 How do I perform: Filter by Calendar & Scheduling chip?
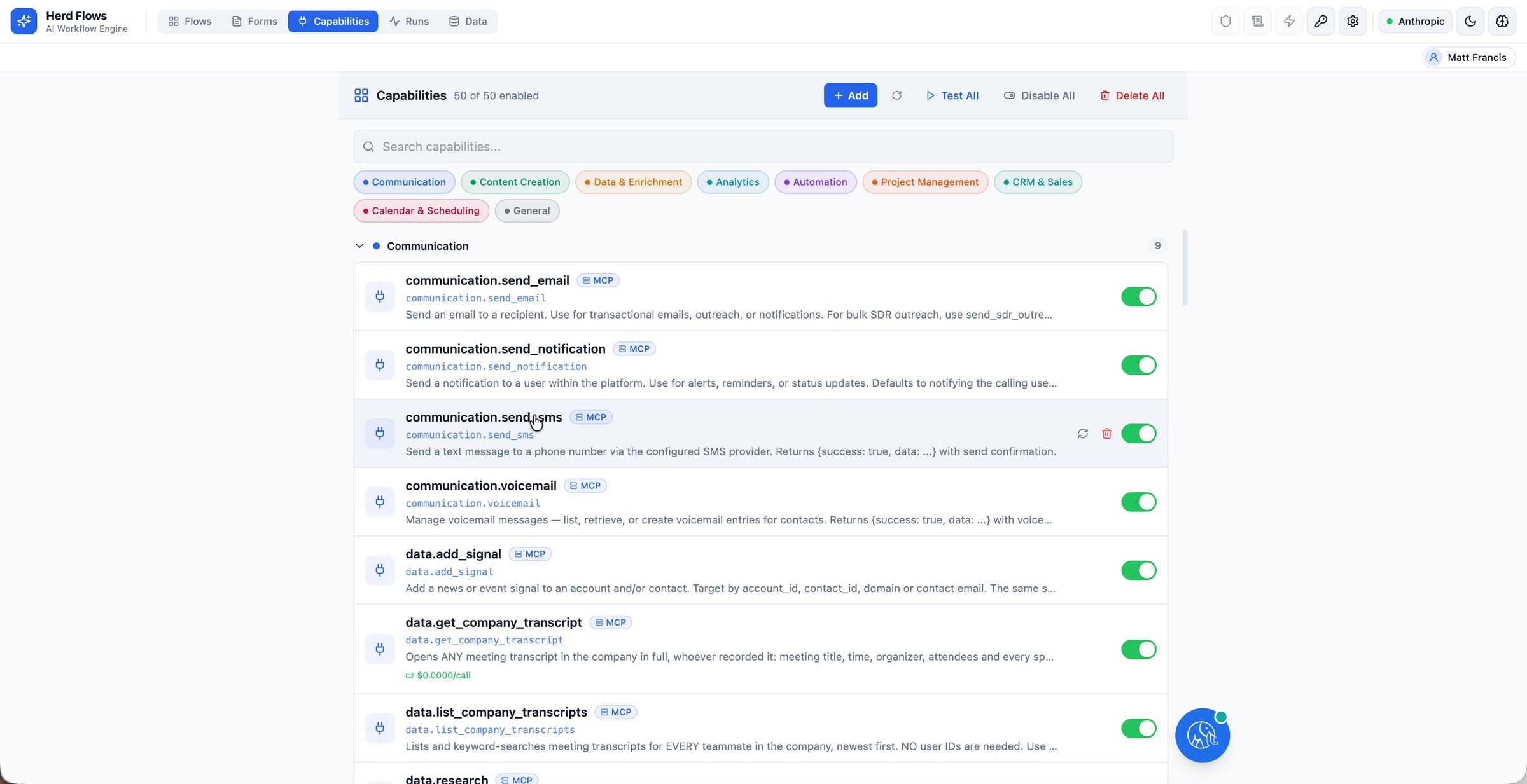pyautogui.click(x=421, y=210)
